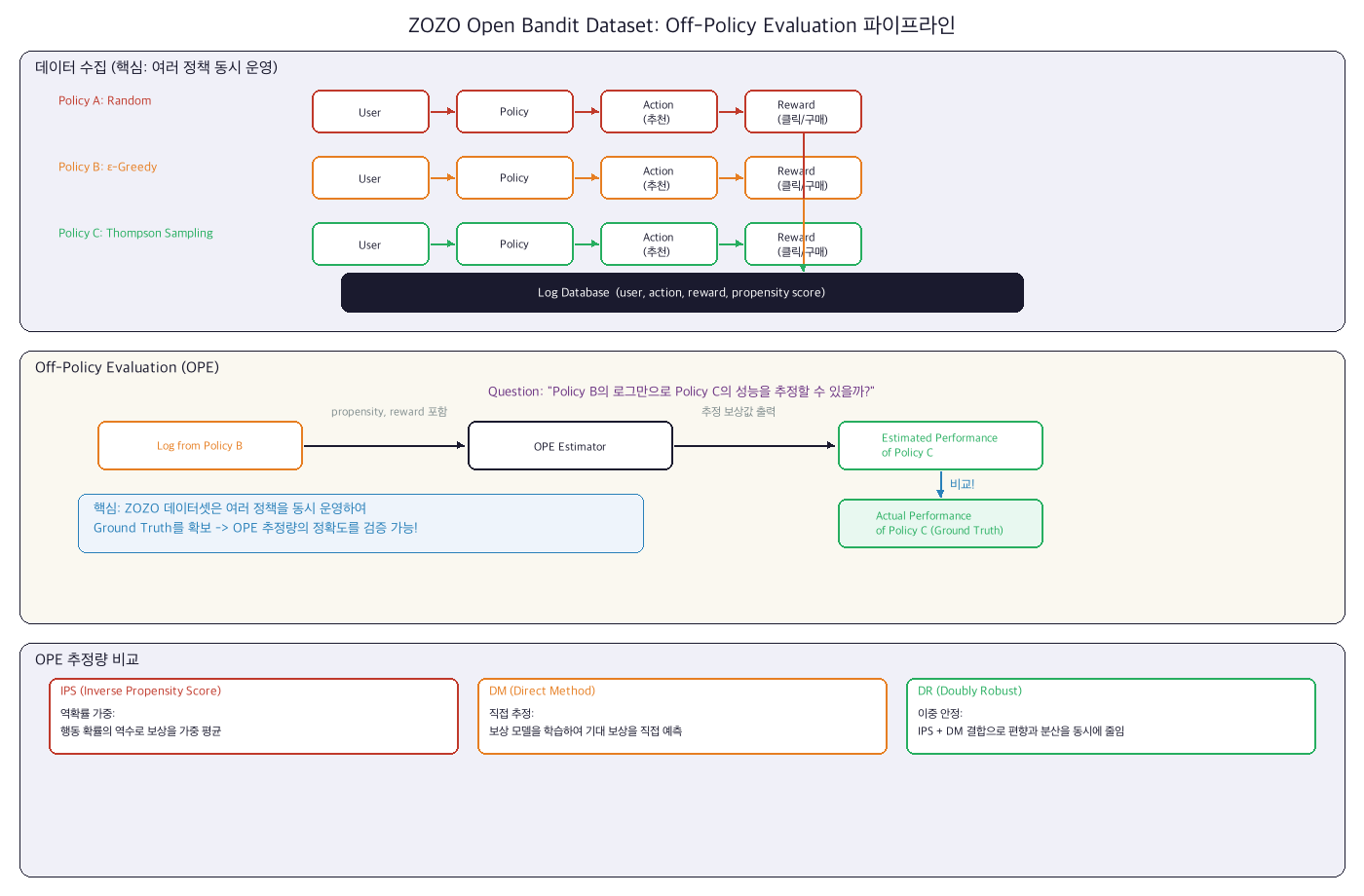1364x896 pixels.
Task: Click the diagram title ZOZO Open Bandit Dataset
Action: click(682, 25)
